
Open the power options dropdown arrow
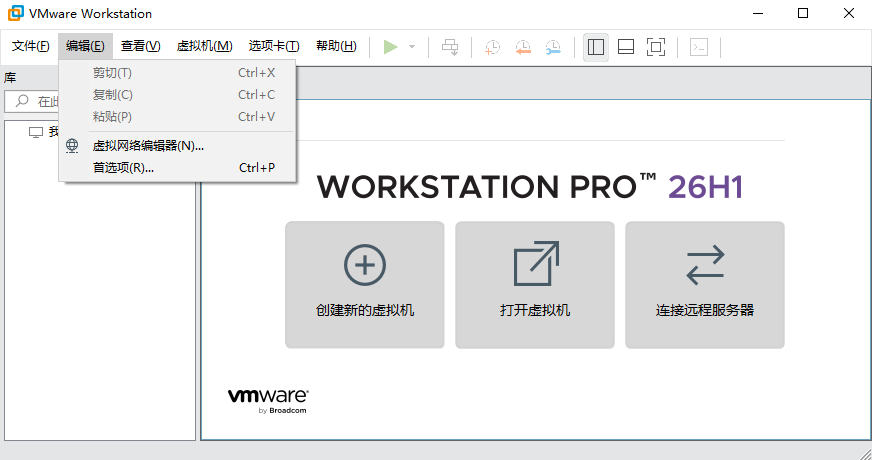[412, 47]
